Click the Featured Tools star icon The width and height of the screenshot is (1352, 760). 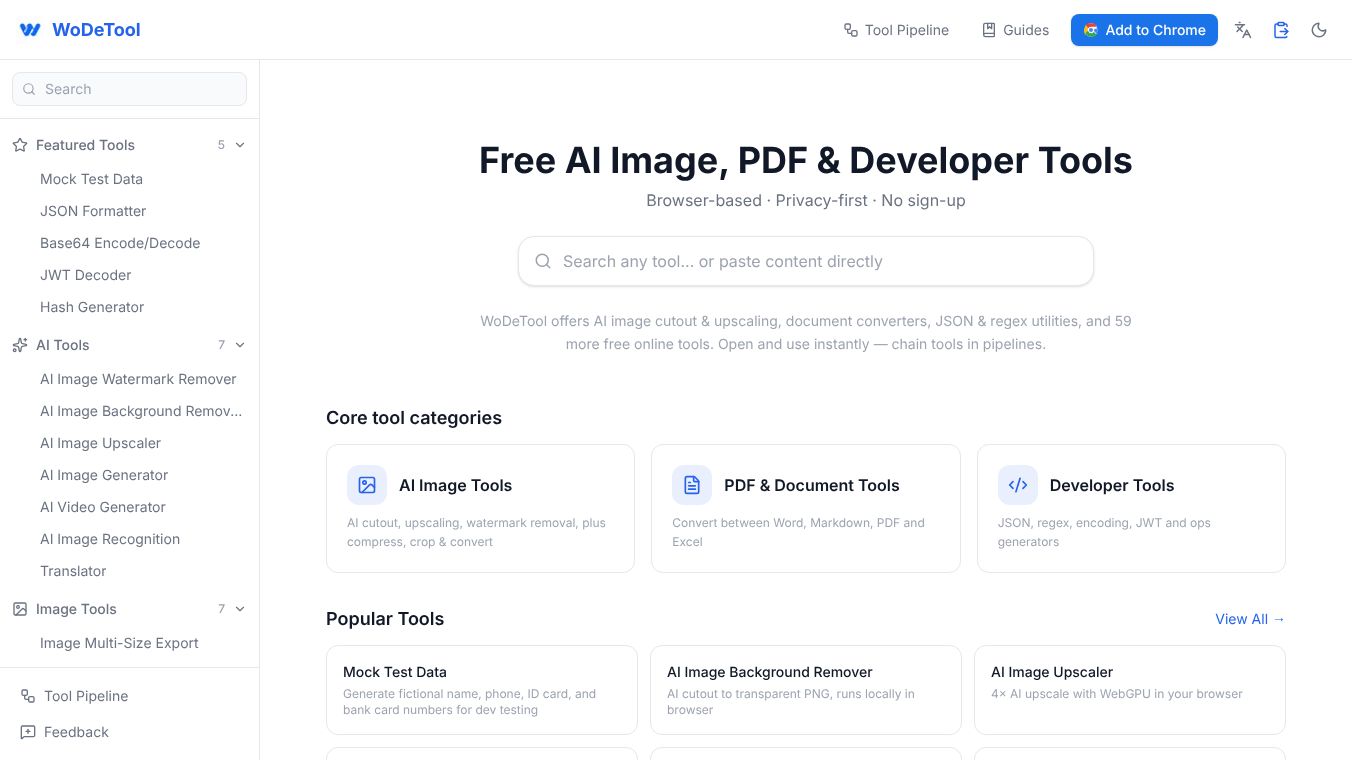(x=20, y=145)
